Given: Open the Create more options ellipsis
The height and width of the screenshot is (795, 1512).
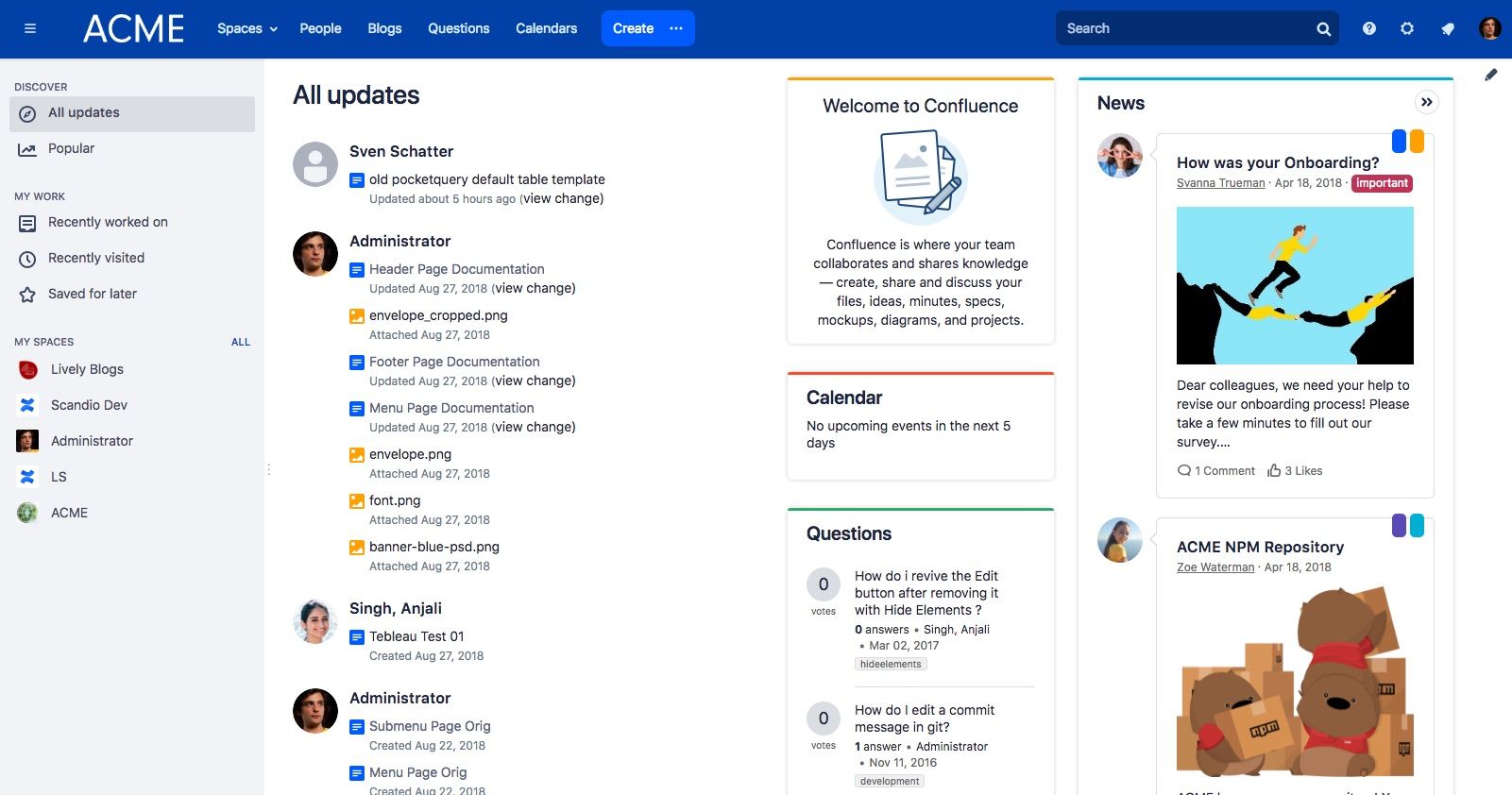Looking at the screenshot, I should (x=676, y=28).
